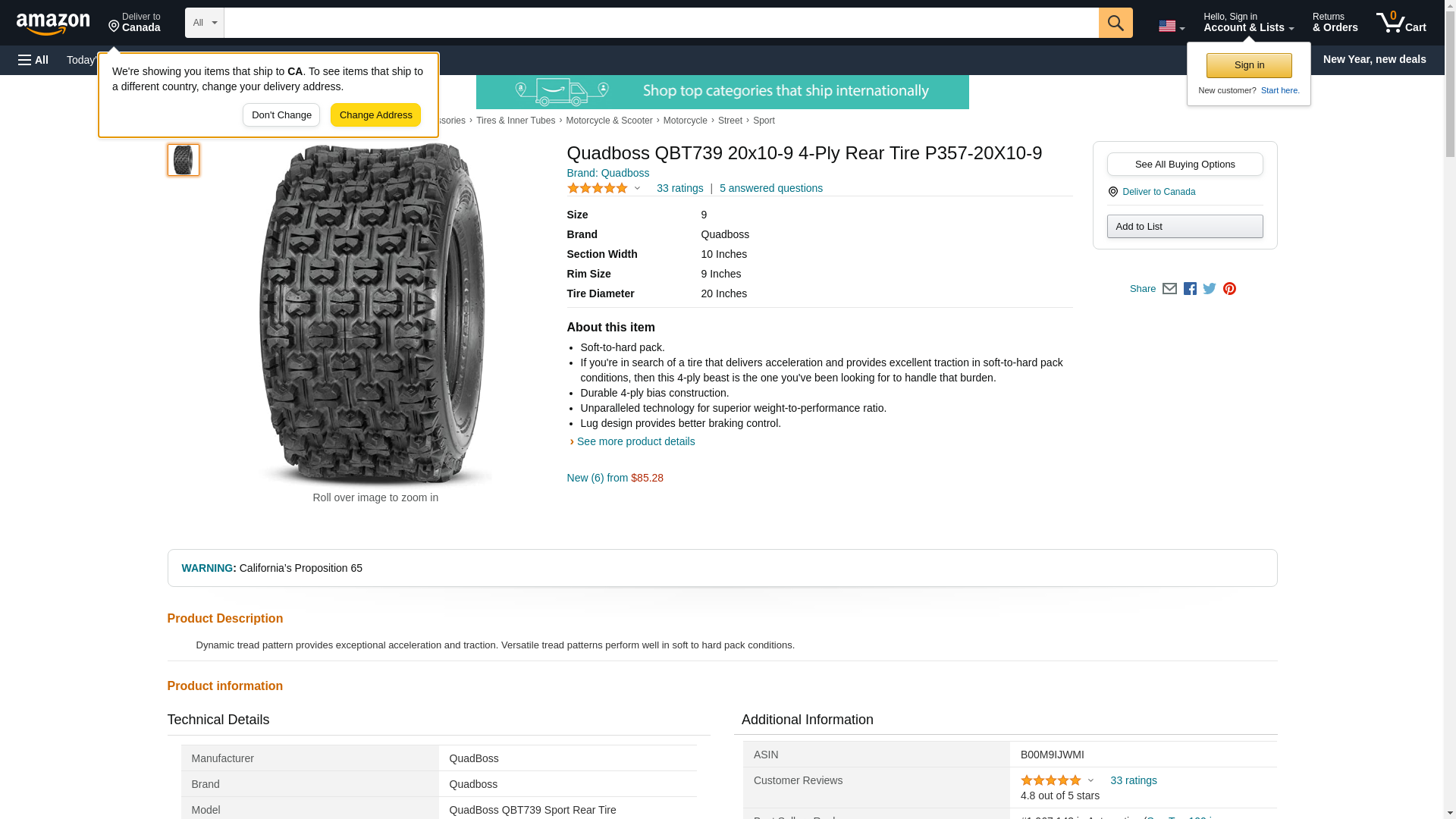Expand the Add to List dropdown

coord(1185,227)
